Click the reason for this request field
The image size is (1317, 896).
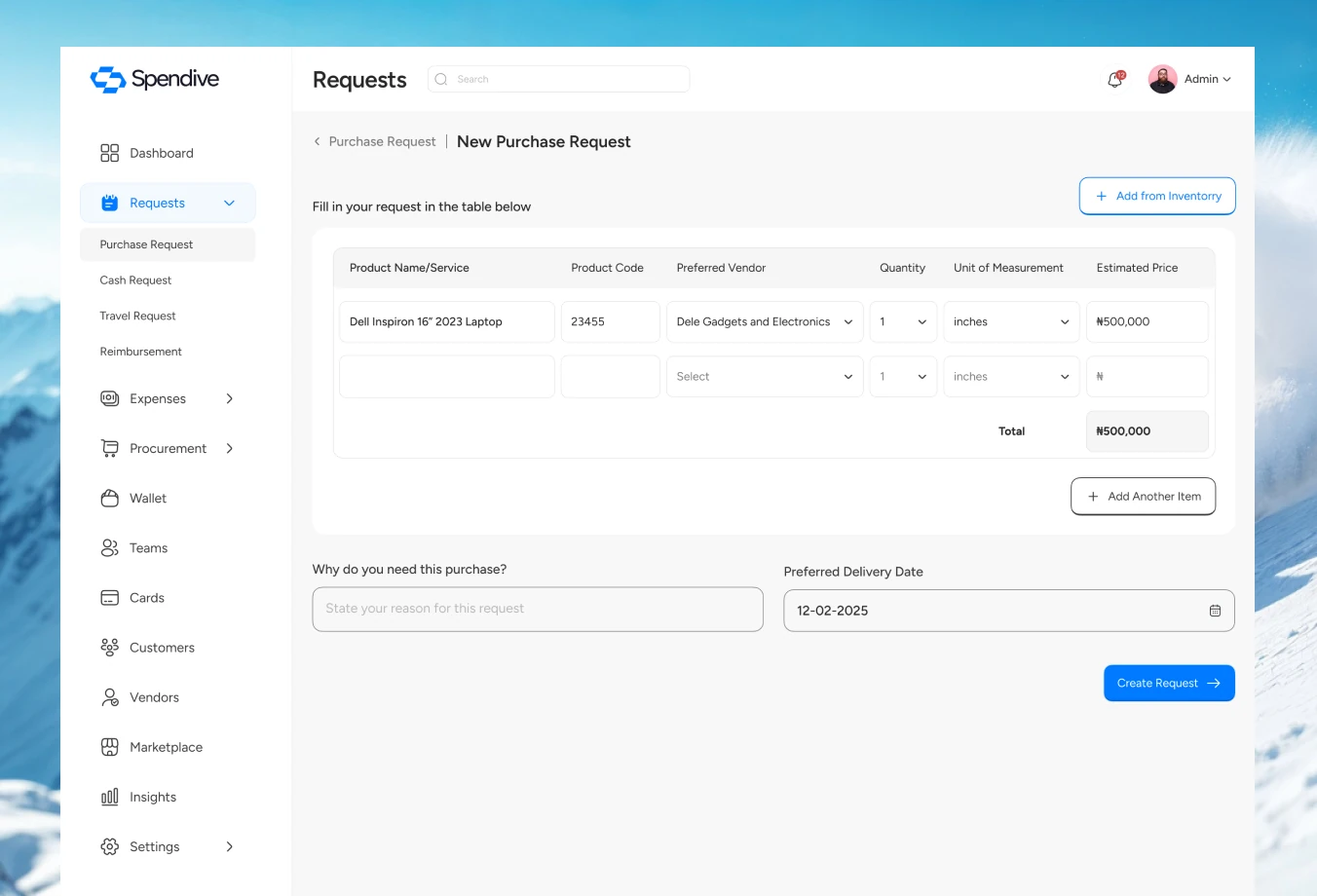538,609
